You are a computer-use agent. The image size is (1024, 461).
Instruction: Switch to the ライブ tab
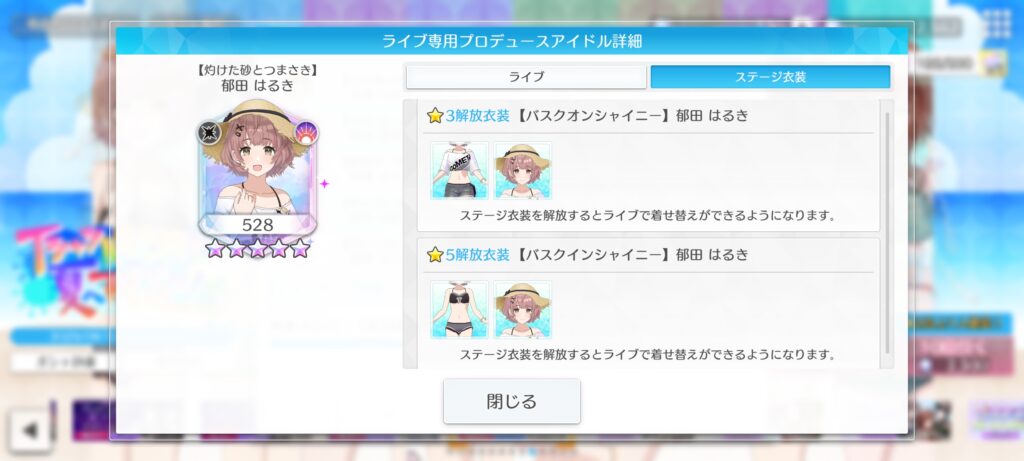526,77
